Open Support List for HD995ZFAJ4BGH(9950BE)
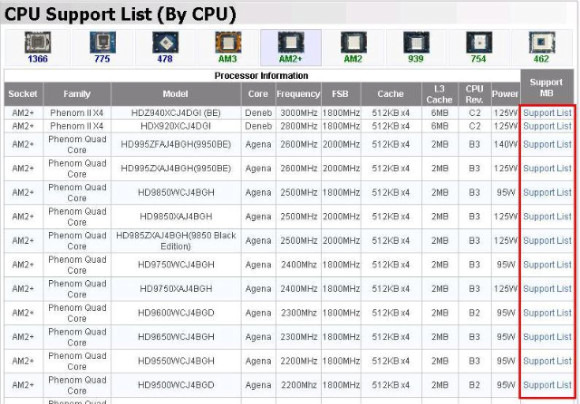 547,144
